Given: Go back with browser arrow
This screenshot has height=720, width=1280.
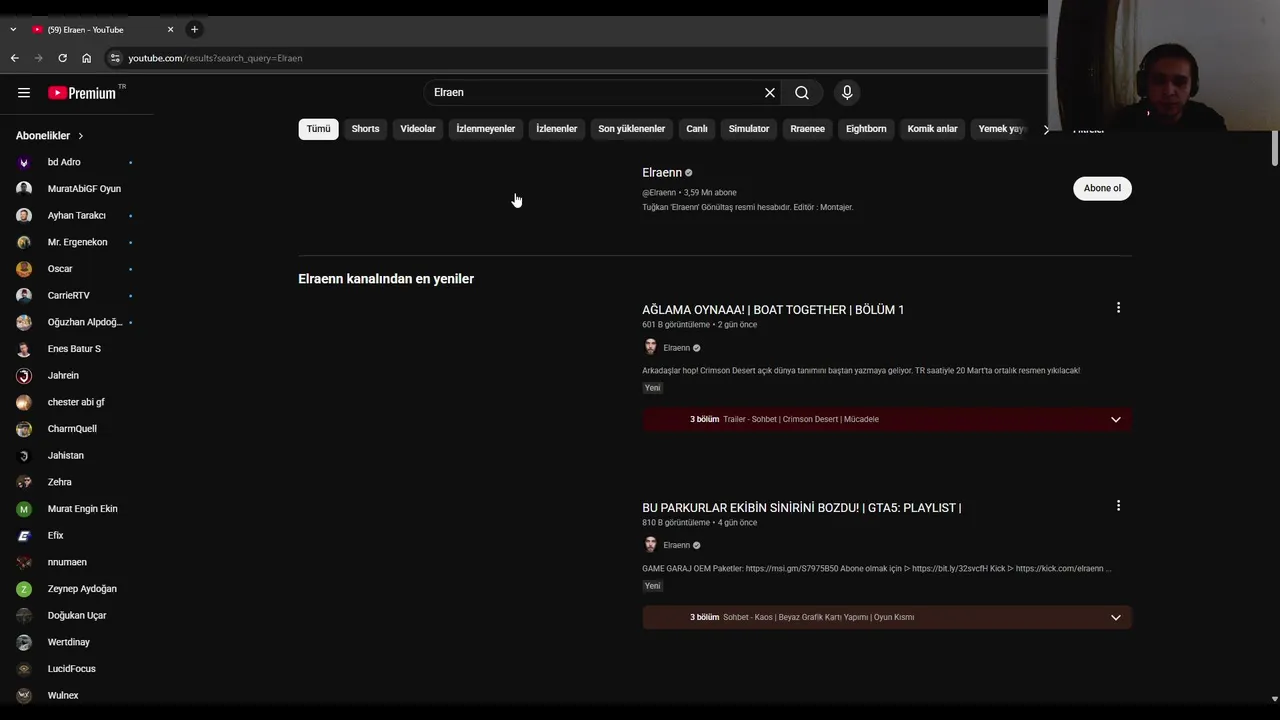Looking at the screenshot, I should [x=15, y=58].
